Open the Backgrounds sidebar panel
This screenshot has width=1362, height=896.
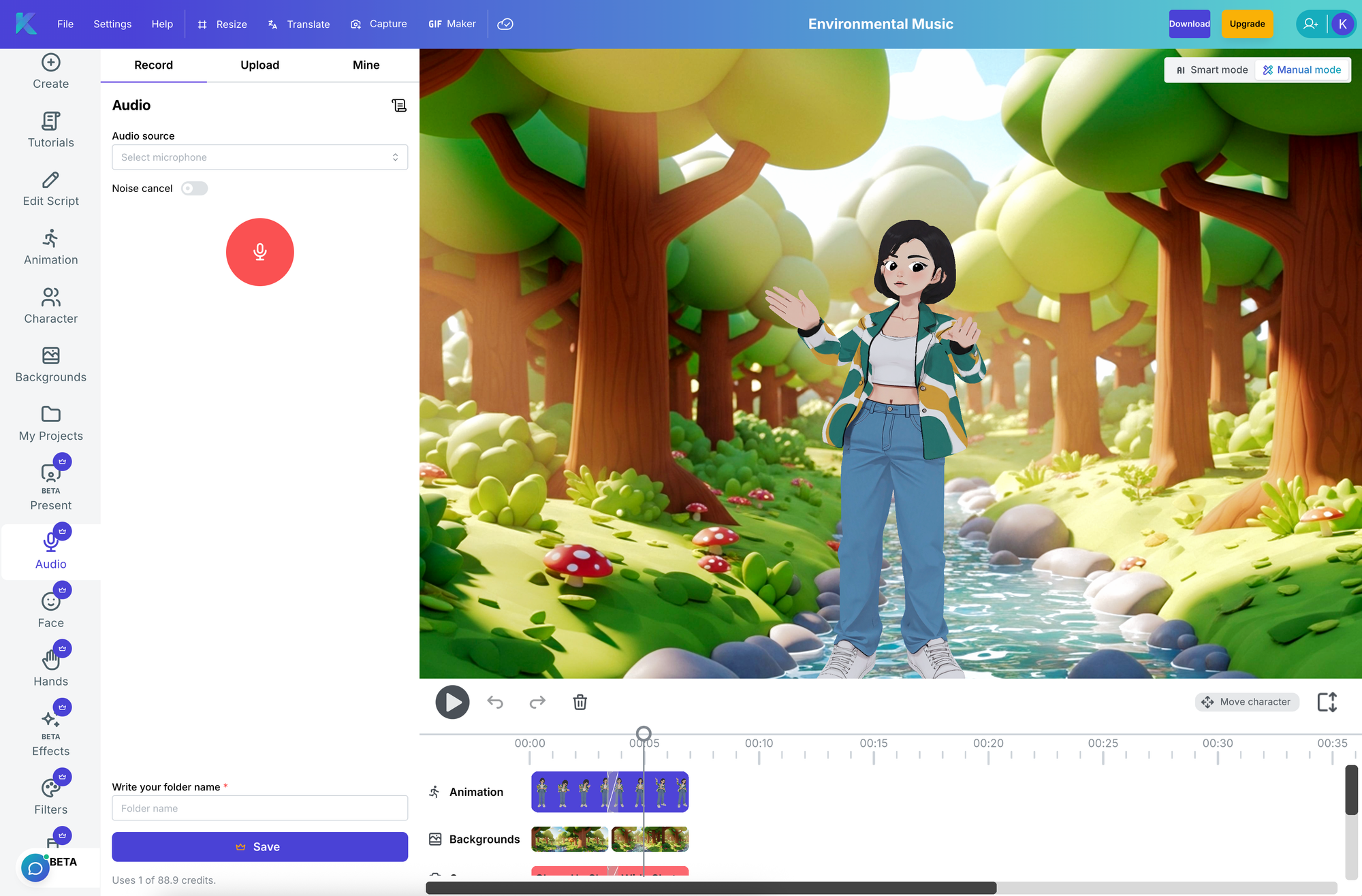pos(50,364)
